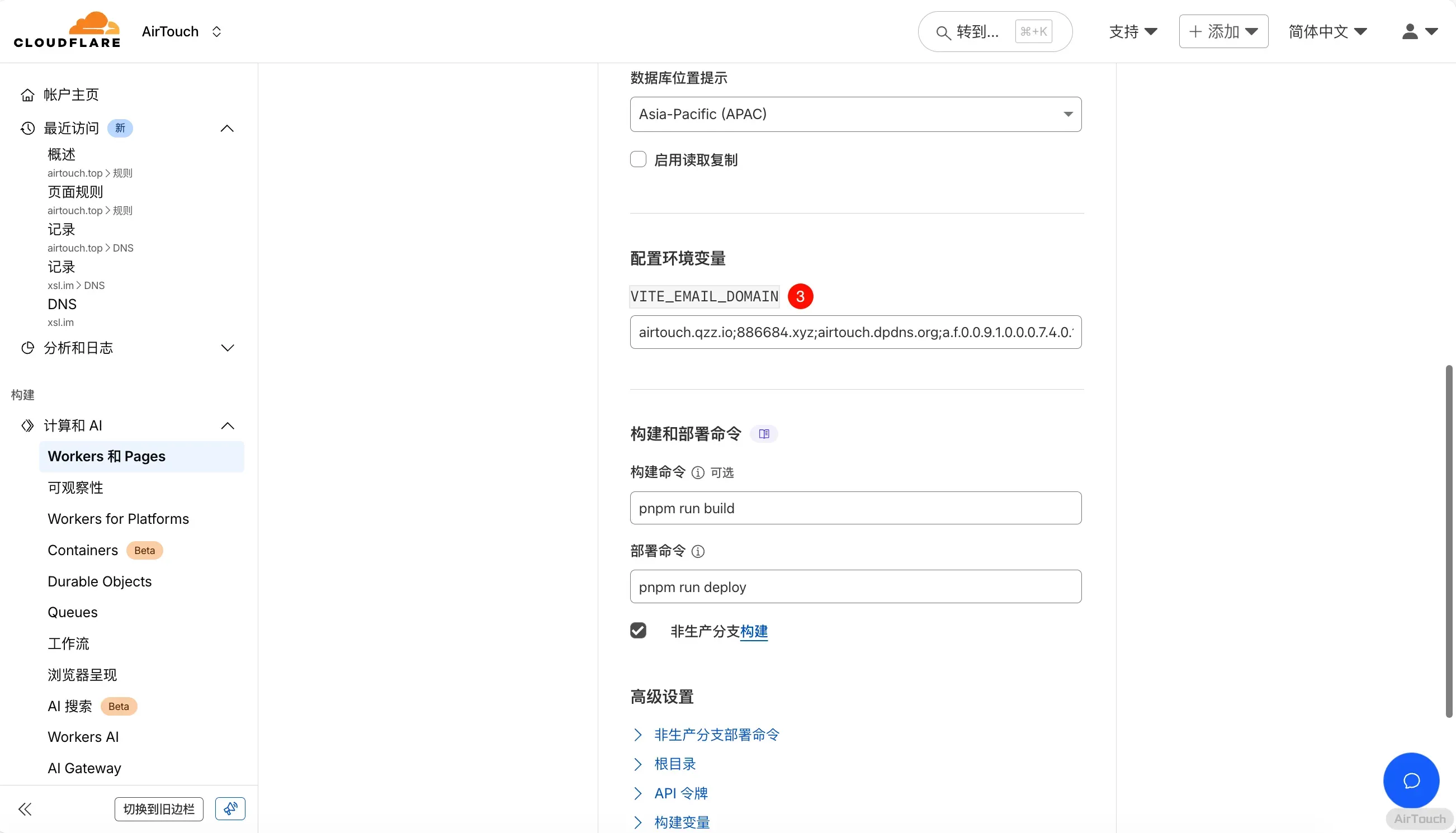Uncheck the 非生产分支构建 checkbox
Image resolution: width=1456 pixels, height=833 pixels.
click(x=638, y=631)
